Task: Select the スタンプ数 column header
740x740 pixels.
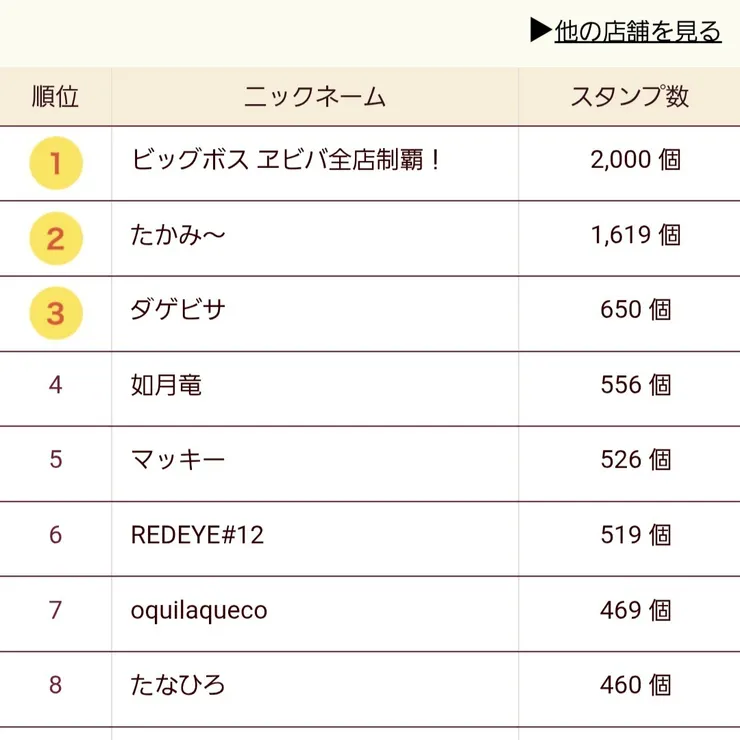Action: pyautogui.click(x=630, y=96)
